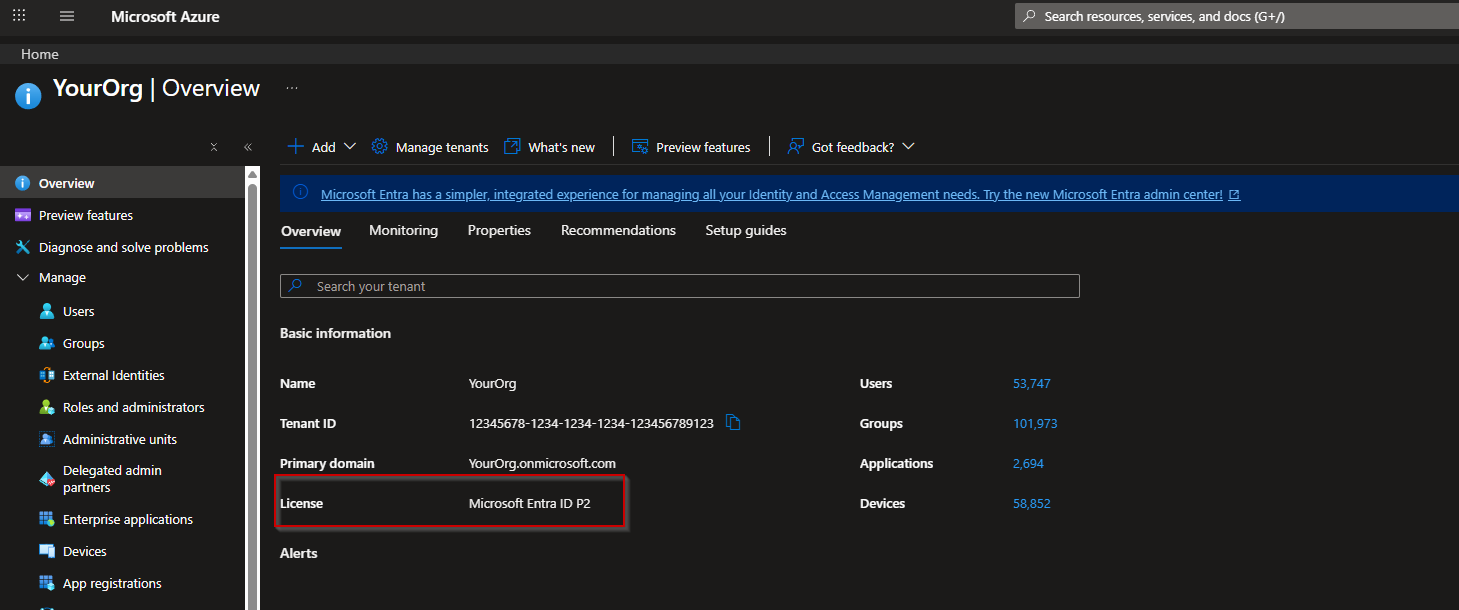Open the hamburger portal menu
The width and height of the screenshot is (1459, 610).
(67, 16)
